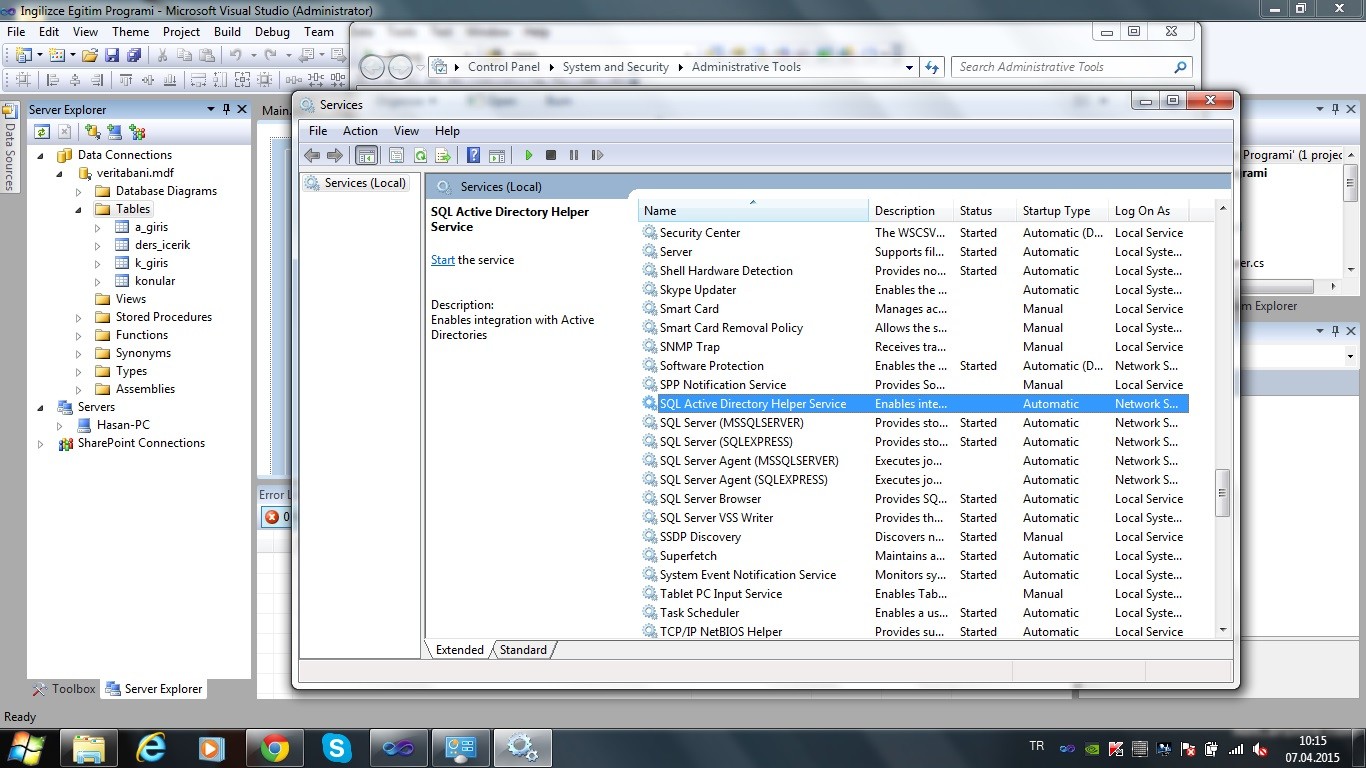Select the Skype Updater service row
1366x768 pixels.
click(913, 290)
